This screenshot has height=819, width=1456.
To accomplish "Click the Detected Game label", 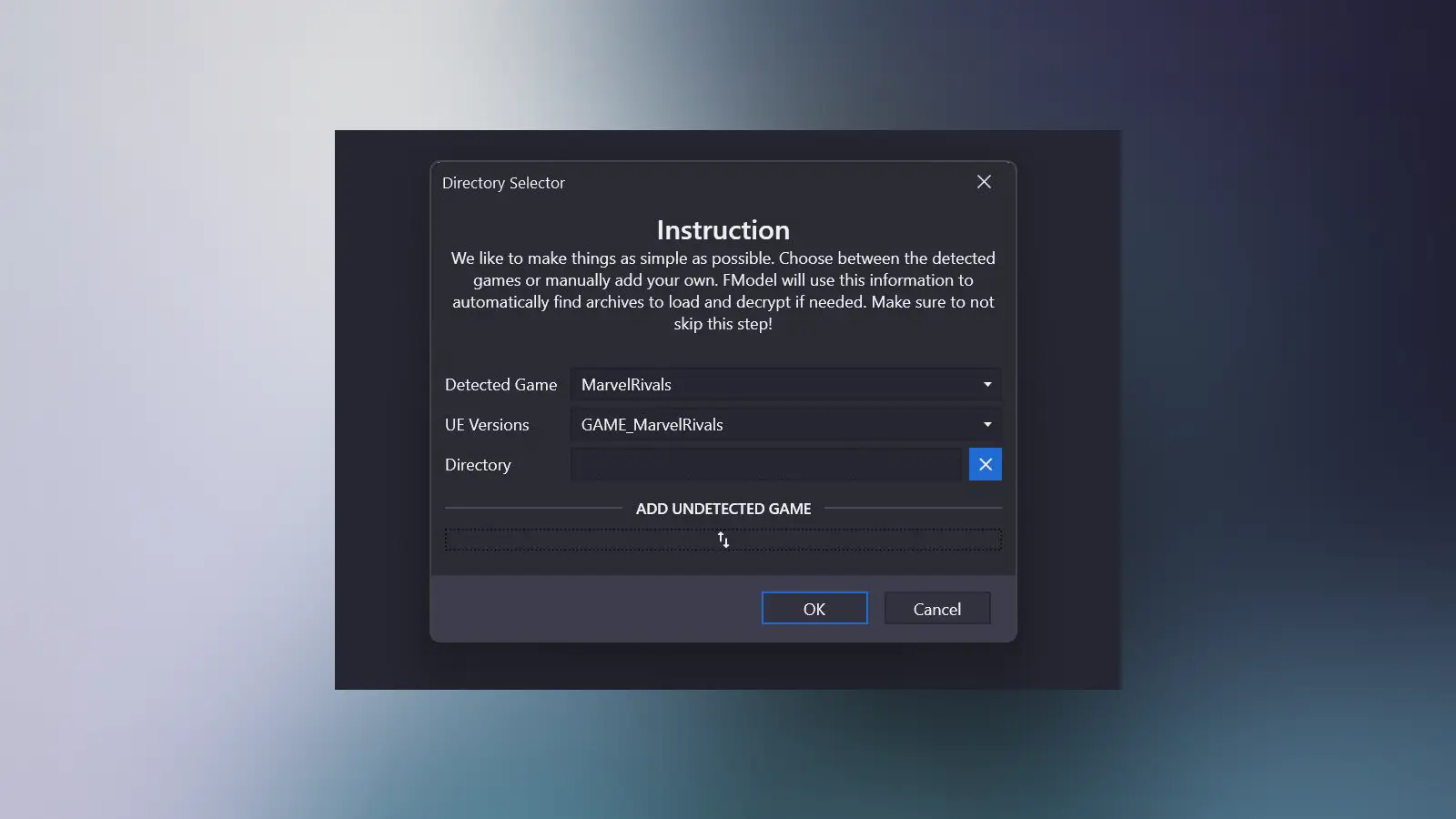I will 500,384.
